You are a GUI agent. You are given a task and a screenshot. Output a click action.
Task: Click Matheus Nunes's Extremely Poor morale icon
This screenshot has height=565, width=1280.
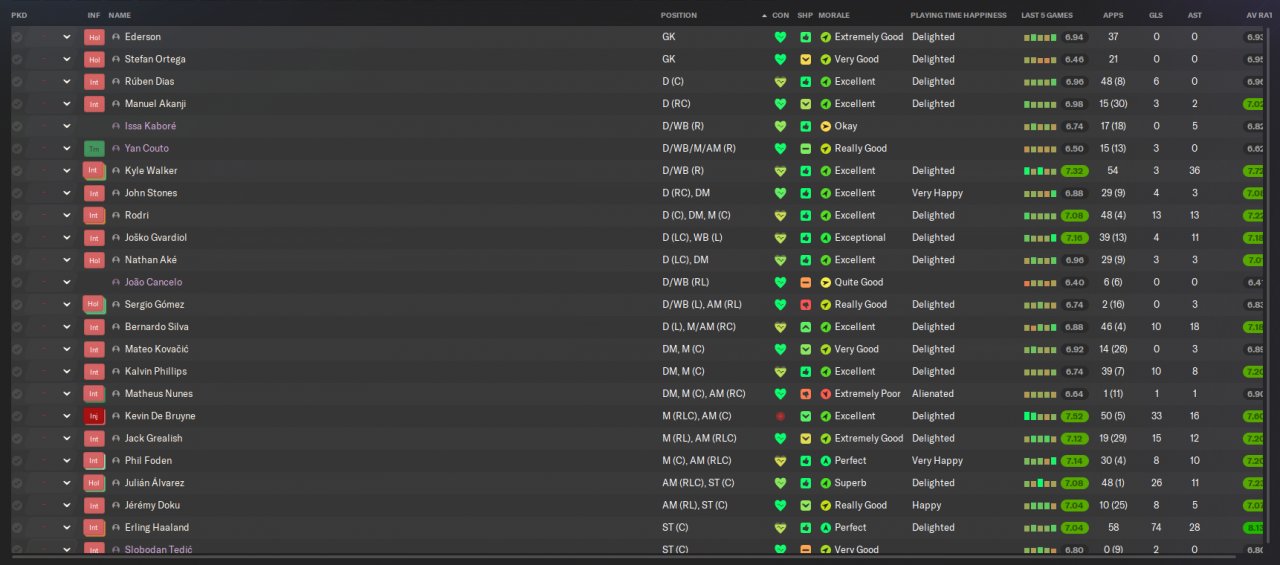click(825, 394)
